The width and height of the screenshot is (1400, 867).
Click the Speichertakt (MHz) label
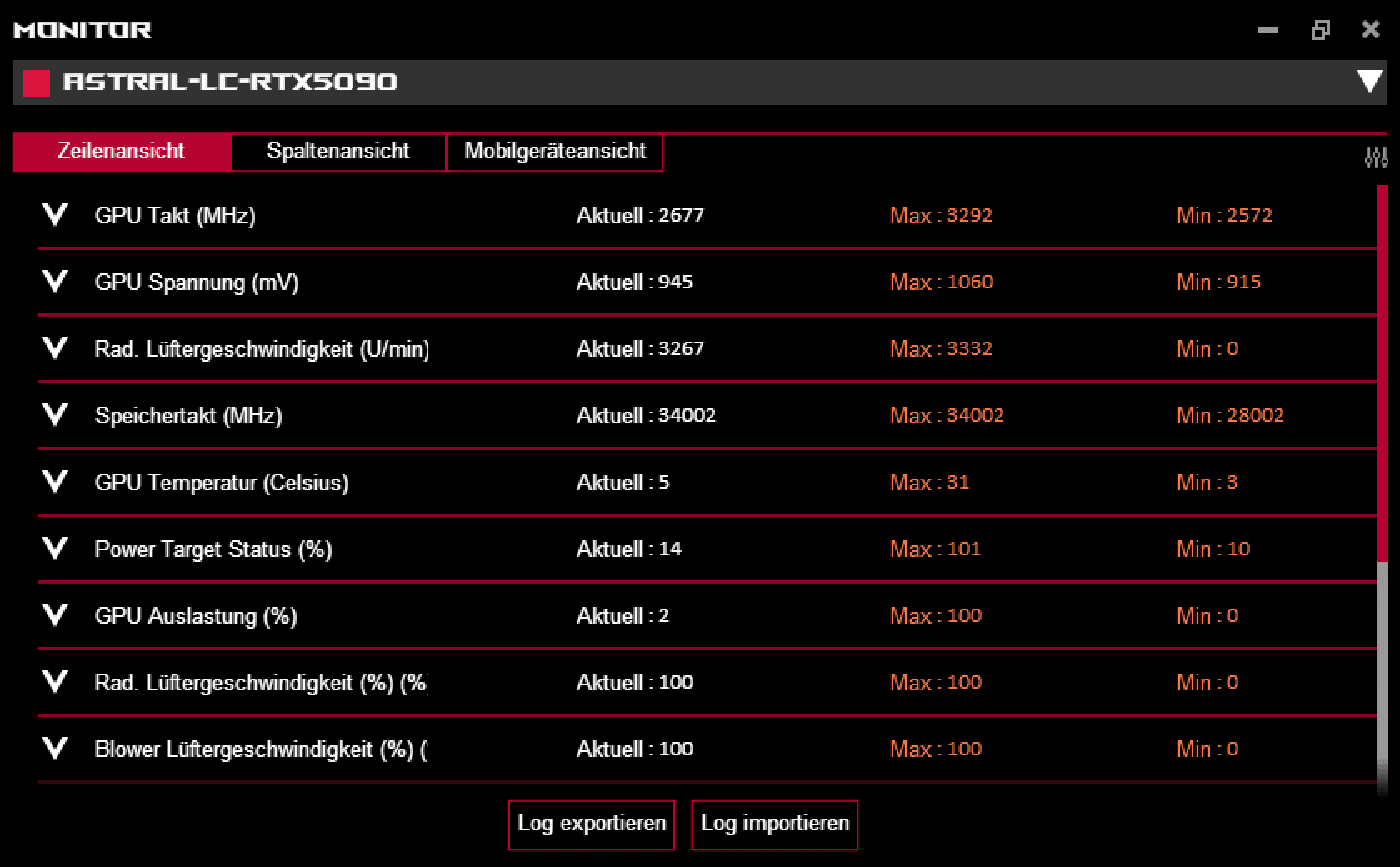(188, 416)
